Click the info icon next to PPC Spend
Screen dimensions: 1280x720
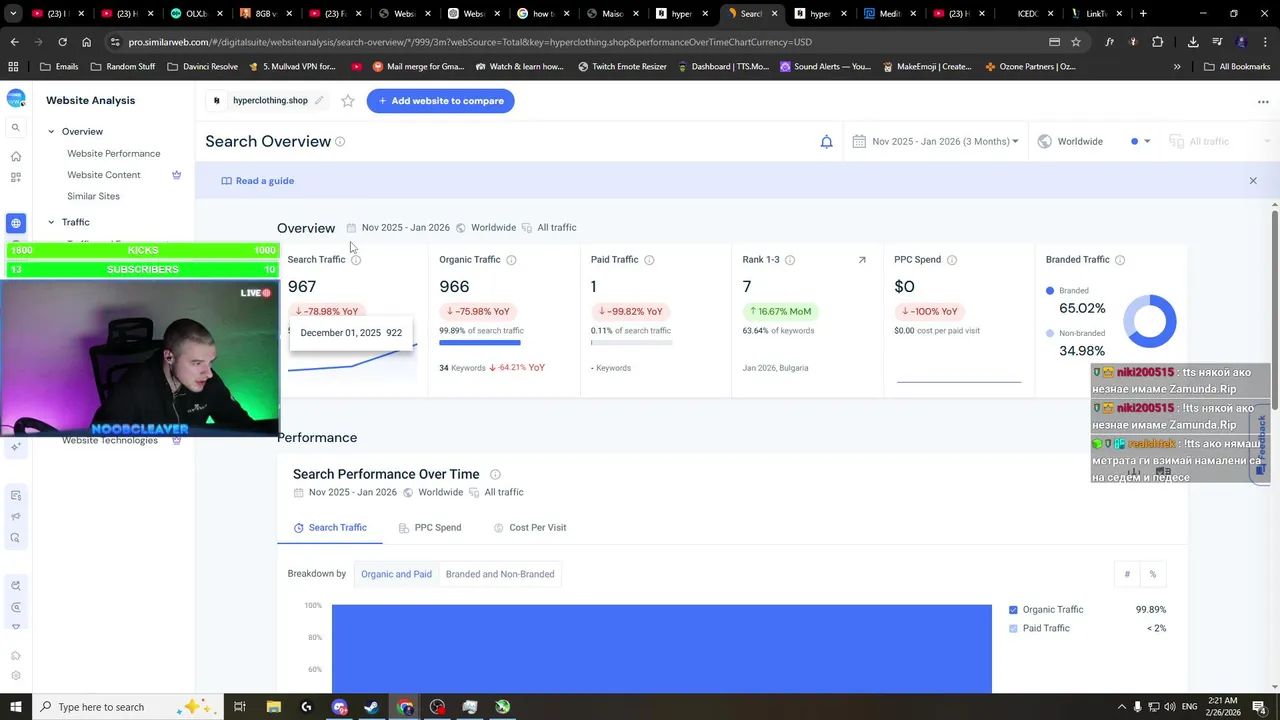click(952, 260)
